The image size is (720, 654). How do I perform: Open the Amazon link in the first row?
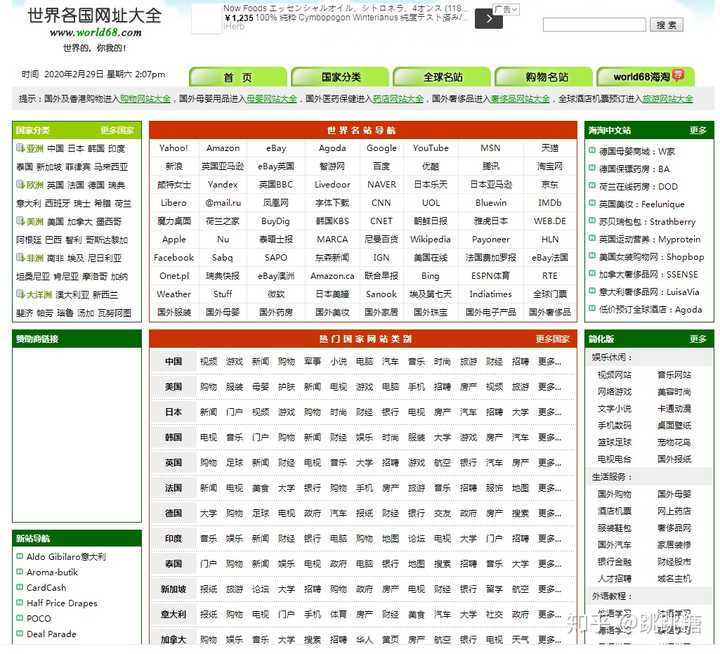pyautogui.click(x=223, y=148)
